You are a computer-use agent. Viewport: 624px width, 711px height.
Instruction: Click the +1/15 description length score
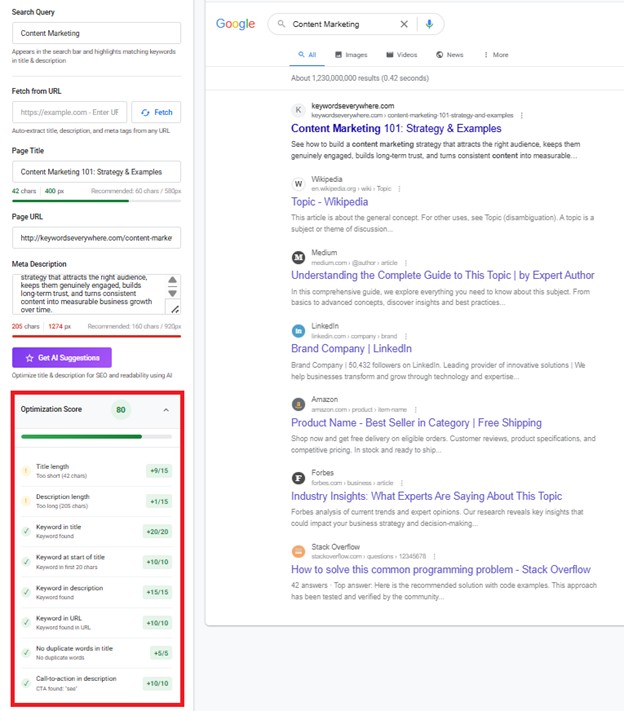159,501
